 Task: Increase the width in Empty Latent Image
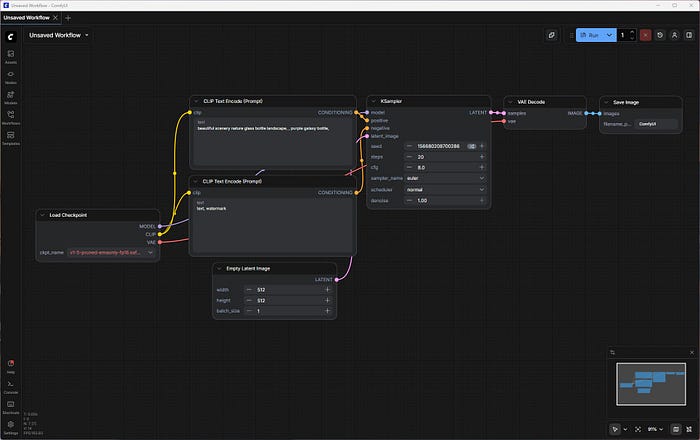pos(327,290)
